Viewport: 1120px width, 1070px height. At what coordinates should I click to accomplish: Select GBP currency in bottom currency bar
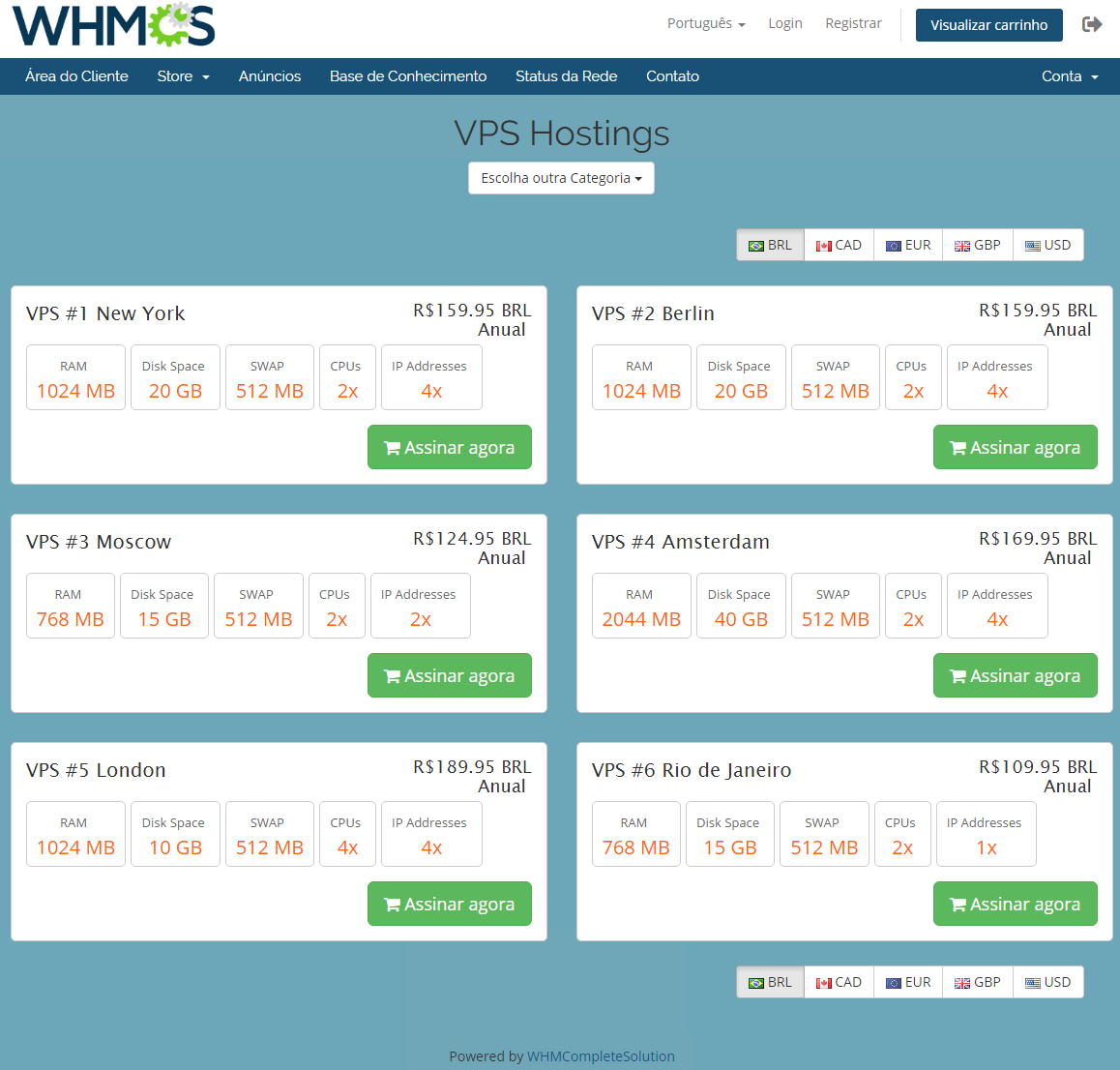pos(977,982)
